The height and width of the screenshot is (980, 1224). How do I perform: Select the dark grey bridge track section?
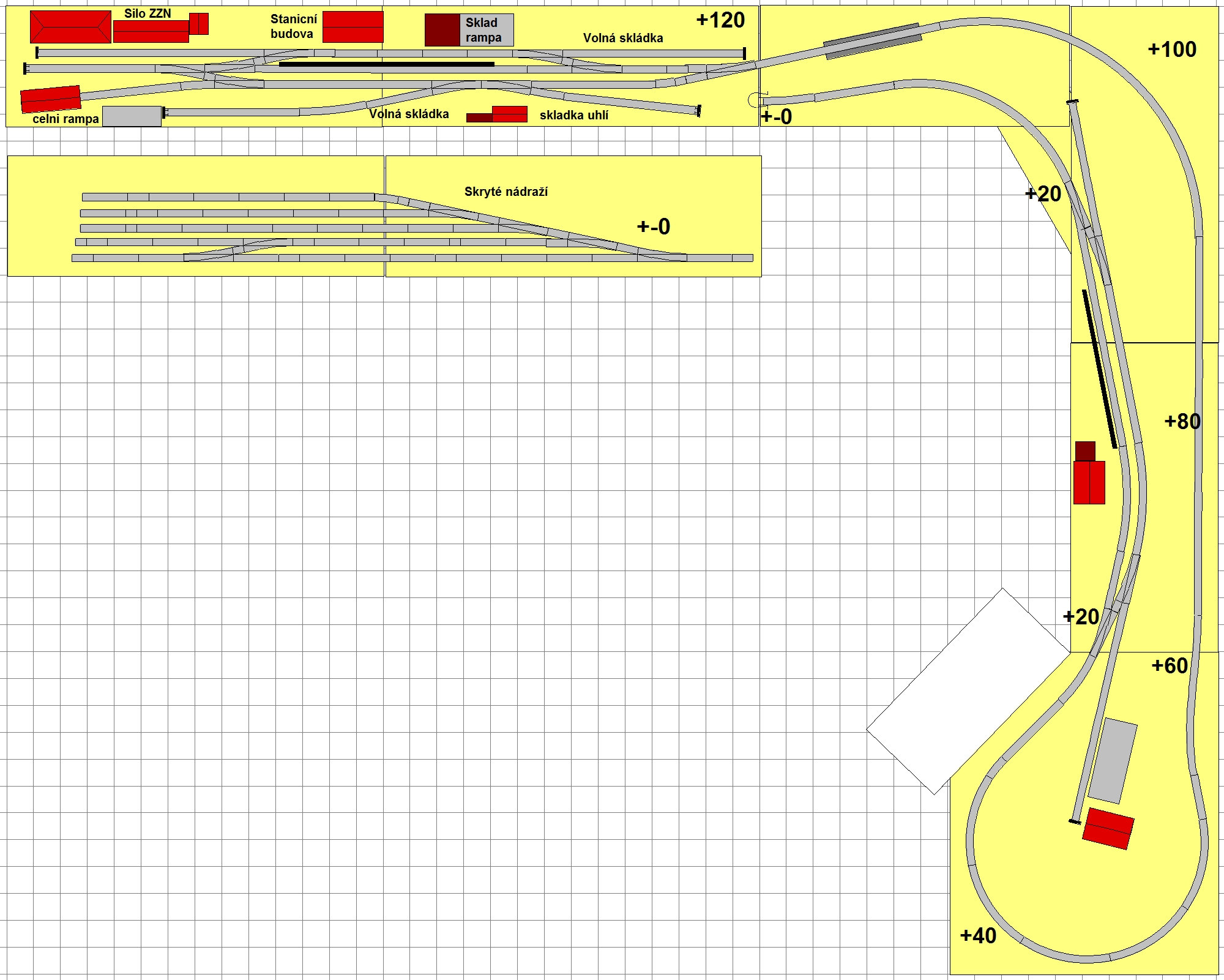click(x=873, y=41)
